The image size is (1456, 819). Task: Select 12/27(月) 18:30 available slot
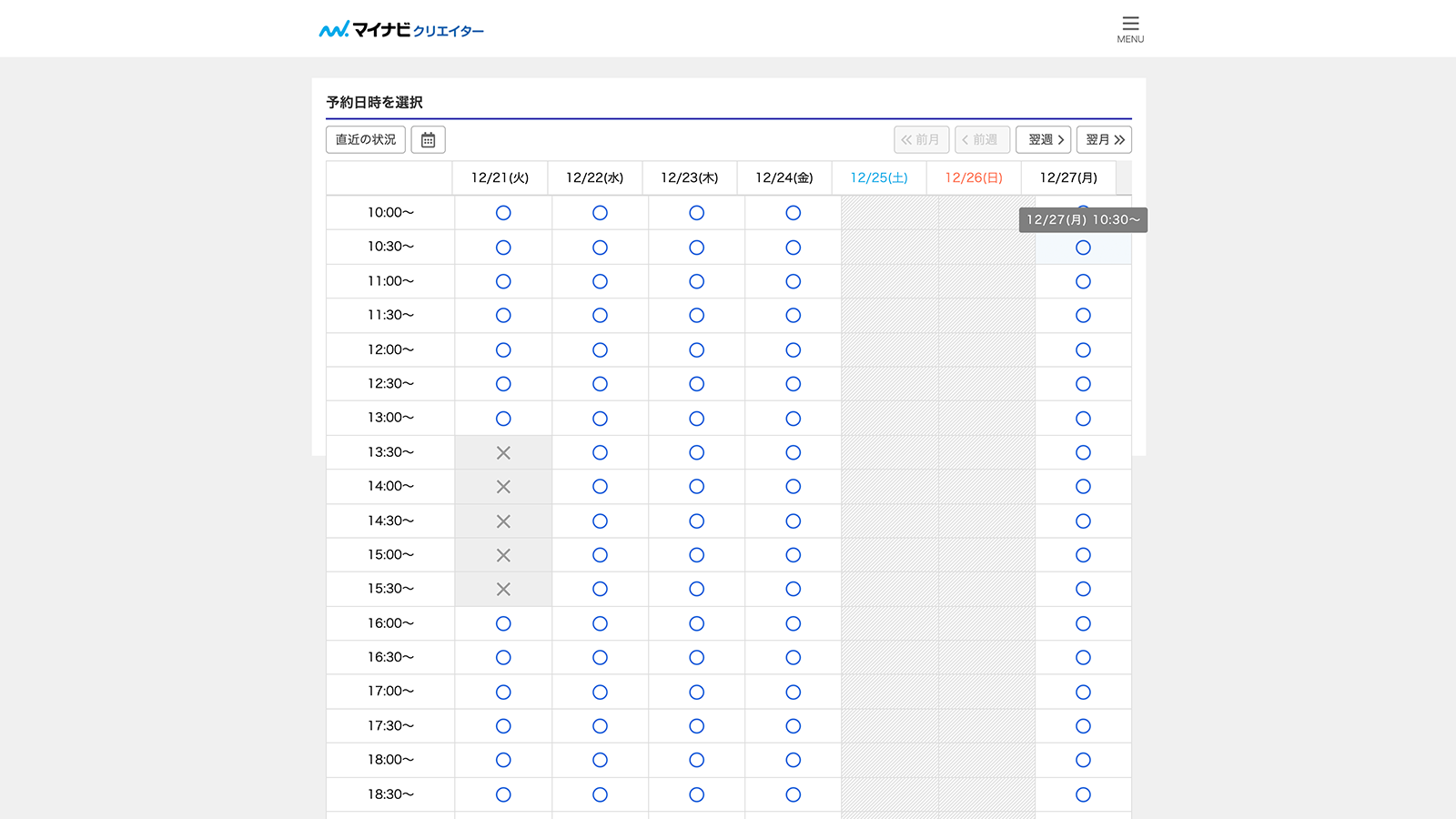(x=1083, y=795)
